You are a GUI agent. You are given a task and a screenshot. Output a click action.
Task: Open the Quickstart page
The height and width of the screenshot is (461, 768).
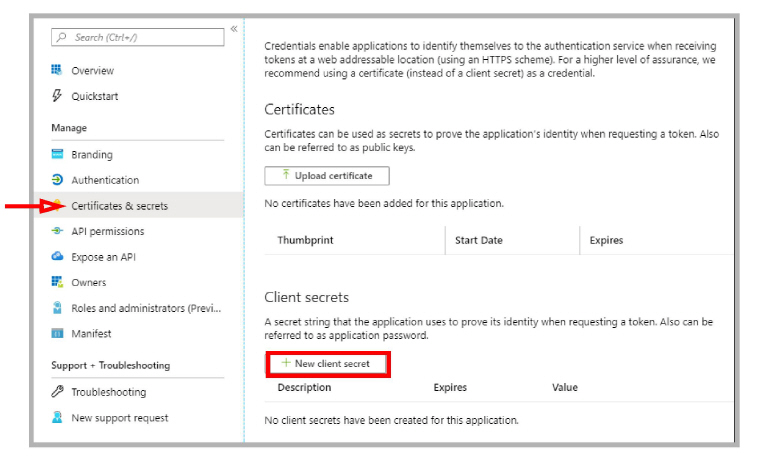tap(95, 96)
